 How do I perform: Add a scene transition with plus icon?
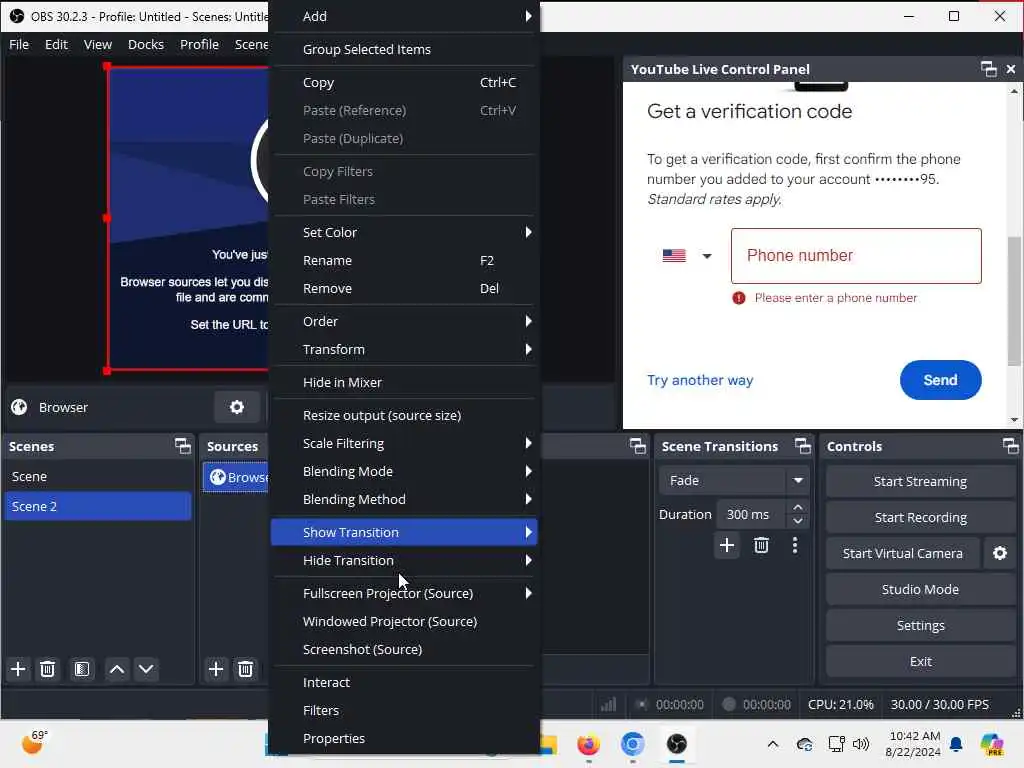(x=727, y=545)
